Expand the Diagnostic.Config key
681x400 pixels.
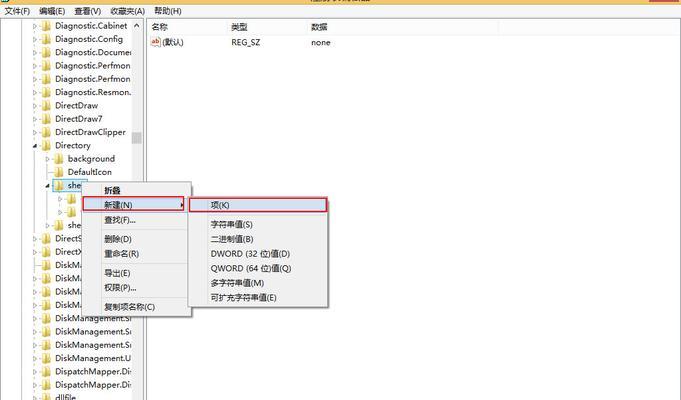[35, 40]
